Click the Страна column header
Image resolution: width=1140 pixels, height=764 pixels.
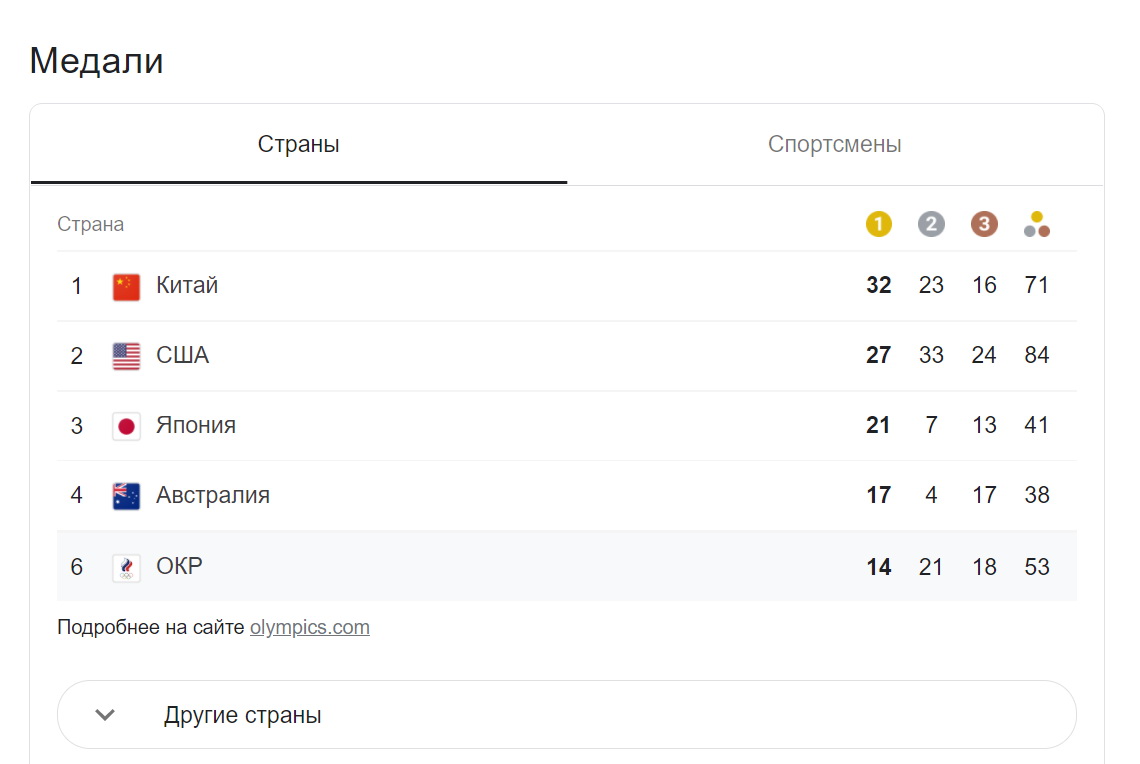click(90, 224)
